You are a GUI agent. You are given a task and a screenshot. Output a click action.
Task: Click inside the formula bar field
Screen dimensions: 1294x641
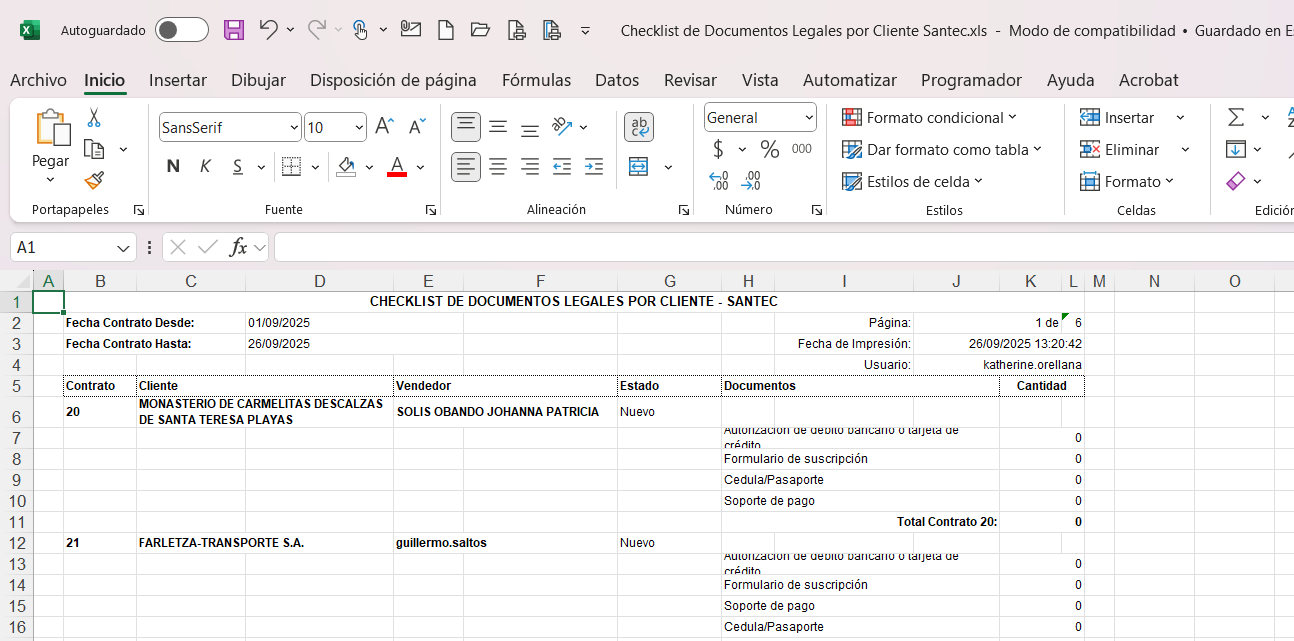click(780, 247)
